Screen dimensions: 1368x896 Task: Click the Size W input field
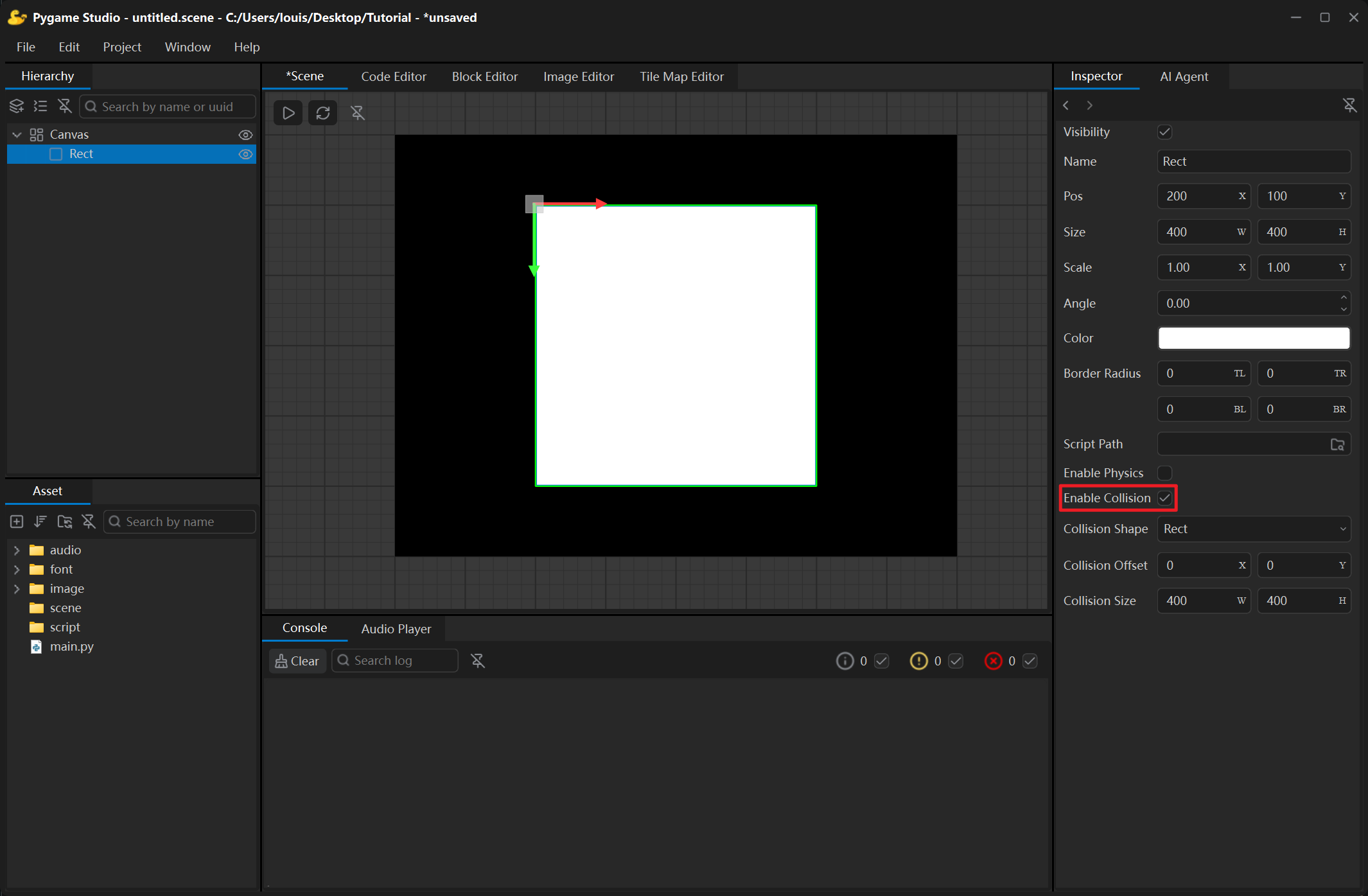(x=1204, y=232)
